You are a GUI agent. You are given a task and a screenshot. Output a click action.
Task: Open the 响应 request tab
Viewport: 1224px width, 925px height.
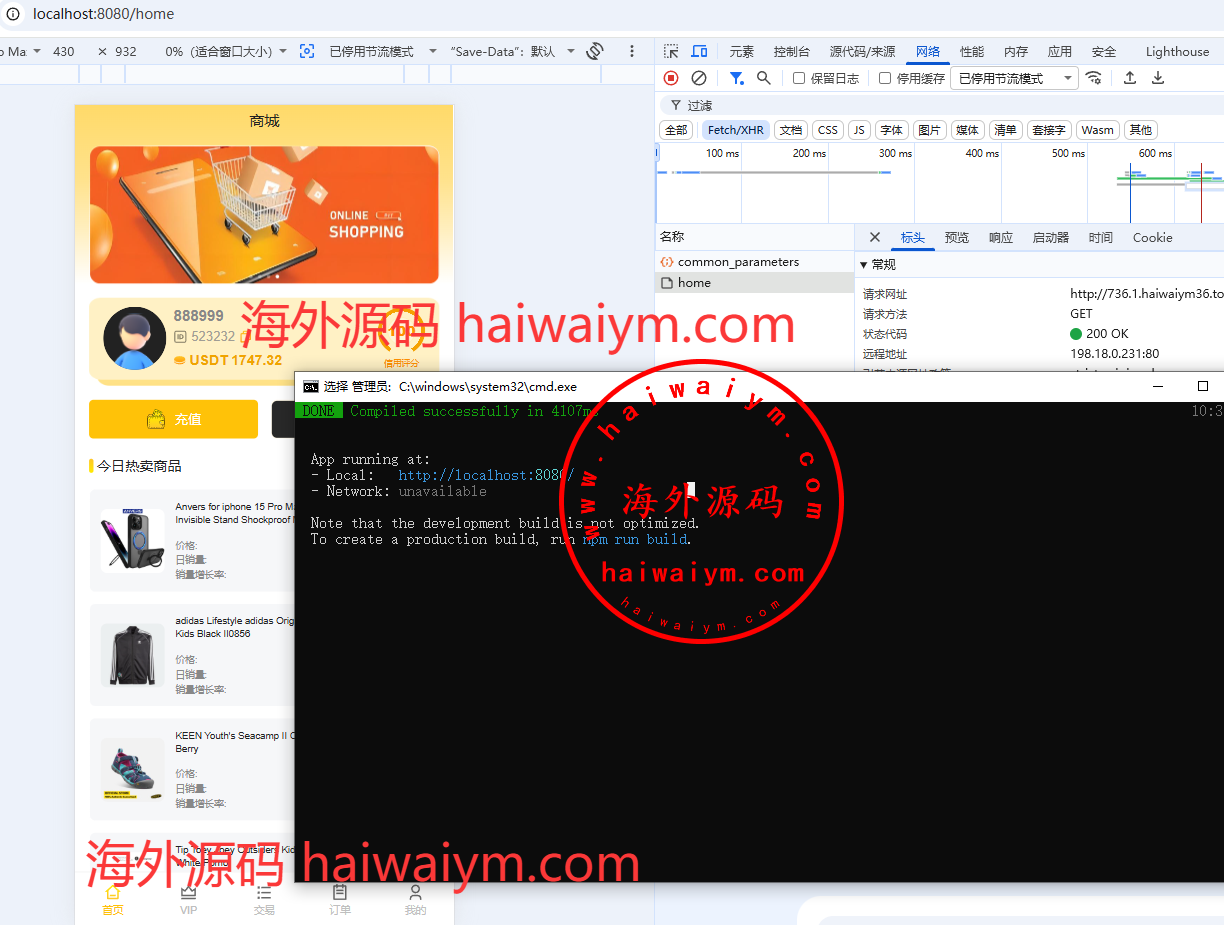[x=1001, y=237]
